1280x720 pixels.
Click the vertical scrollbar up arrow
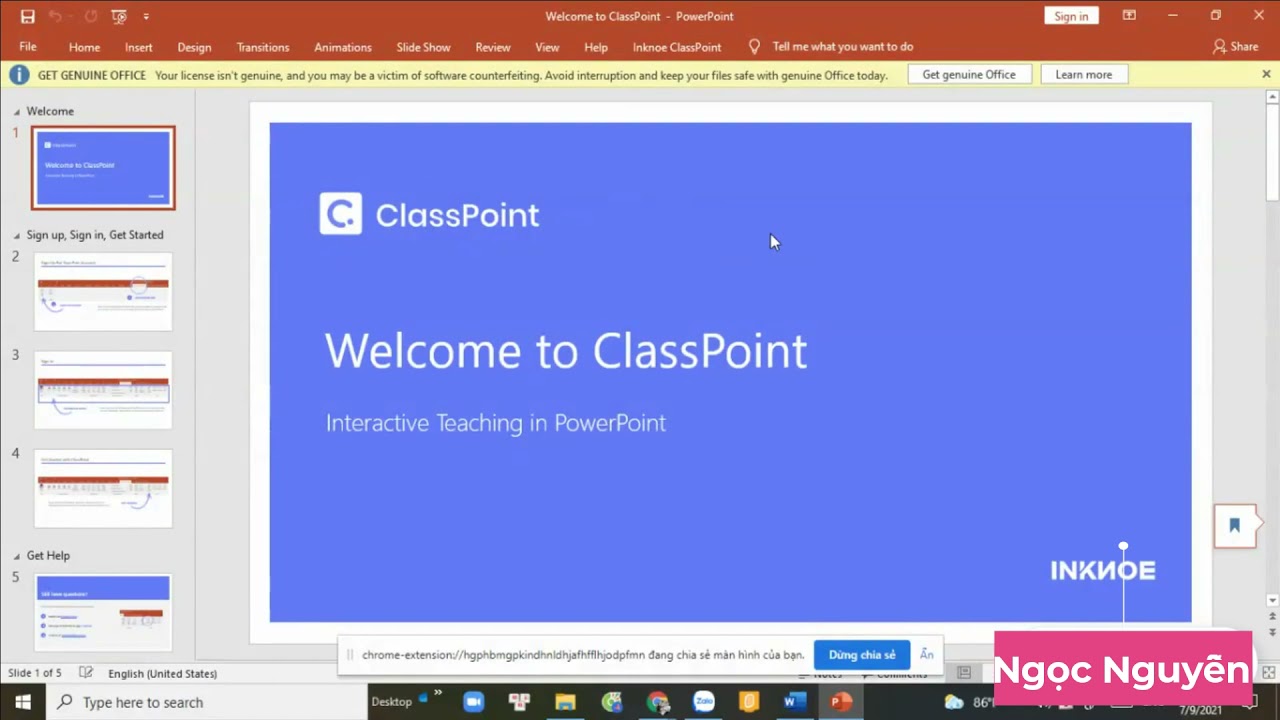pyautogui.click(x=1272, y=98)
